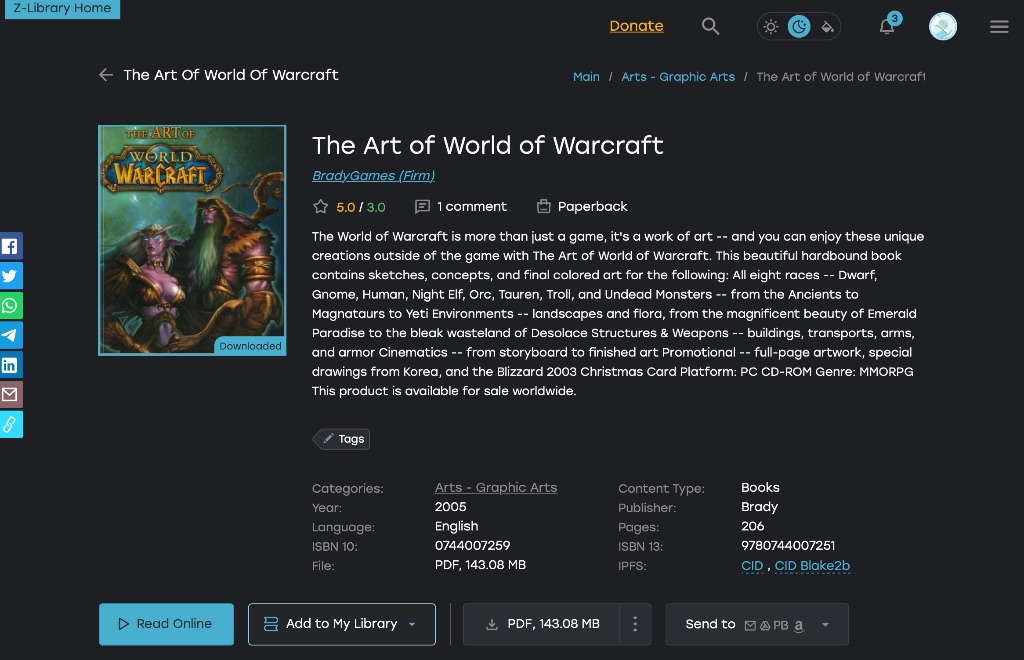1024x660 pixels.
Task: Click the 5.0 rating score
Action: click(x=345, y=208)
